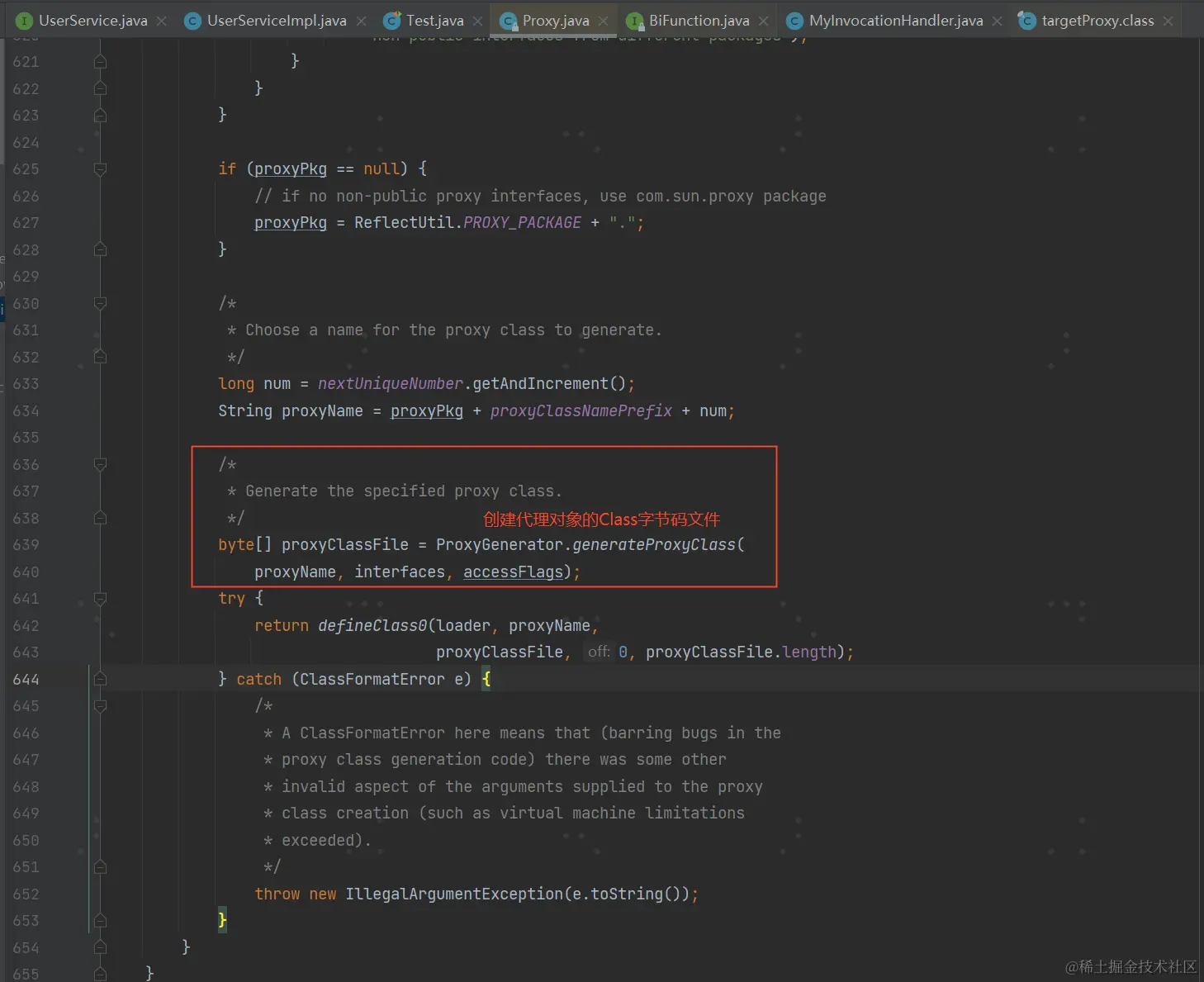Image resolution: width=1204 pixels, height=982 pixels.
Task: Collapse the comment block starting at line 636
Action: click(x=100, y=465)
